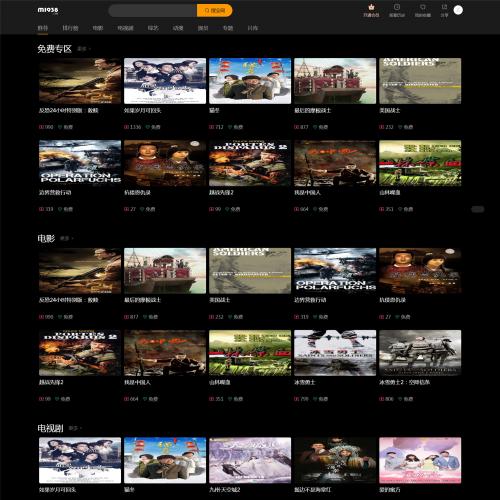Focus the search input field
The width and height of the screenshot is (500, 500).
point(153,11)
